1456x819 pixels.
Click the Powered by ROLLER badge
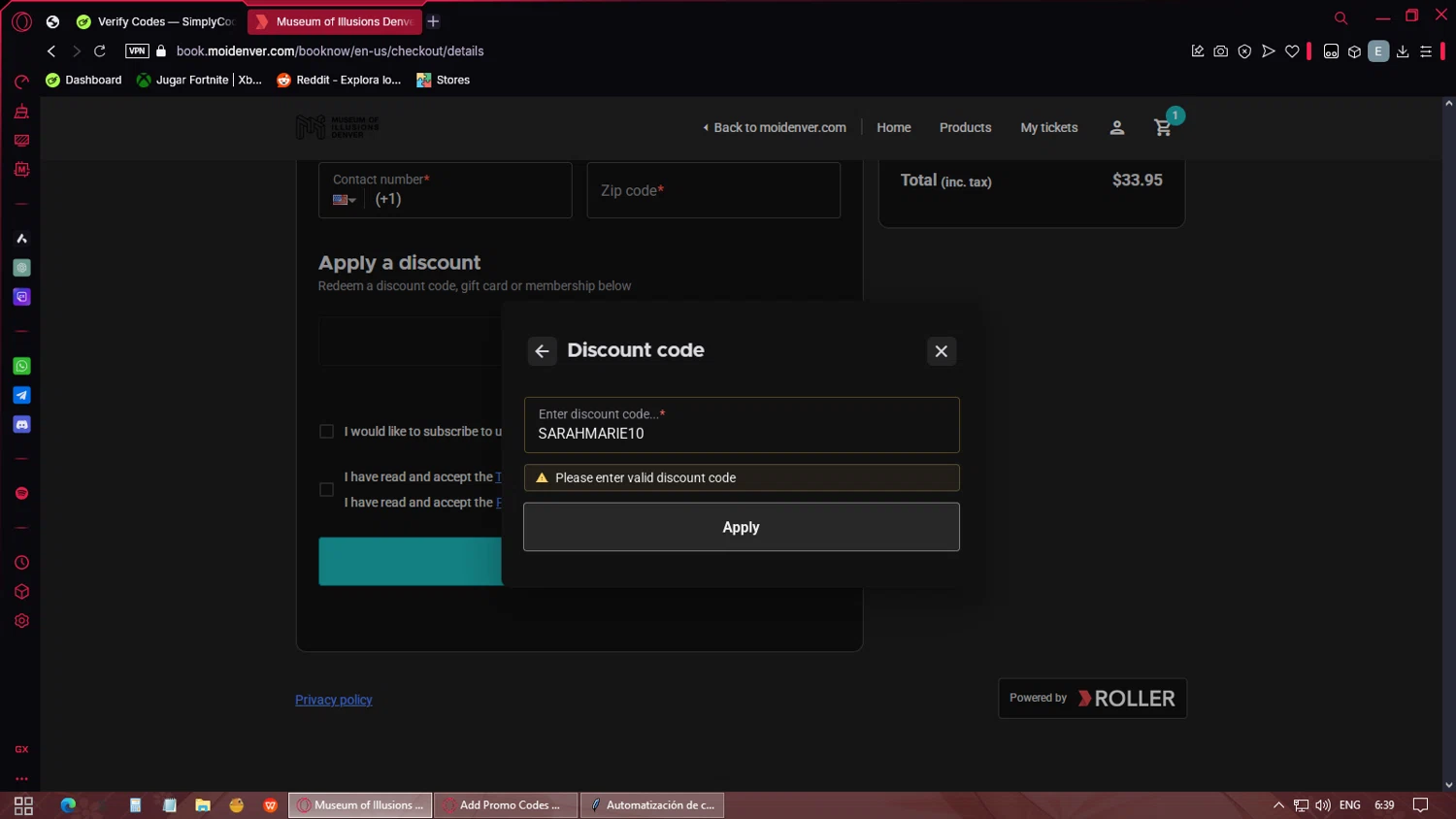[1092, 698]
